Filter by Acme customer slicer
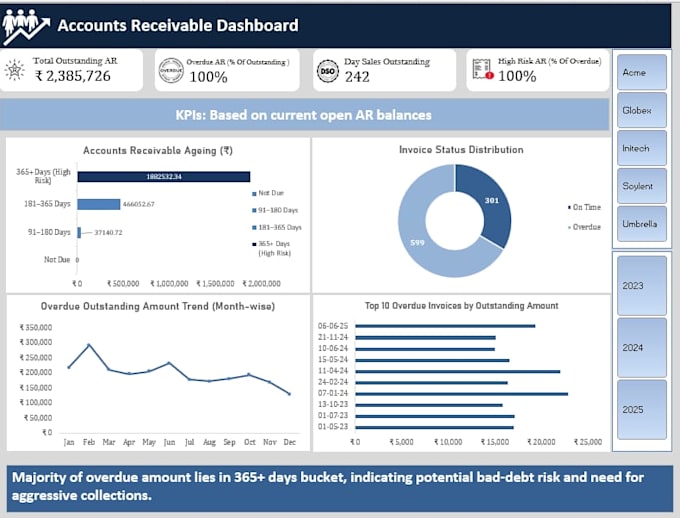The image size is (680, 518). click(642, 72)
